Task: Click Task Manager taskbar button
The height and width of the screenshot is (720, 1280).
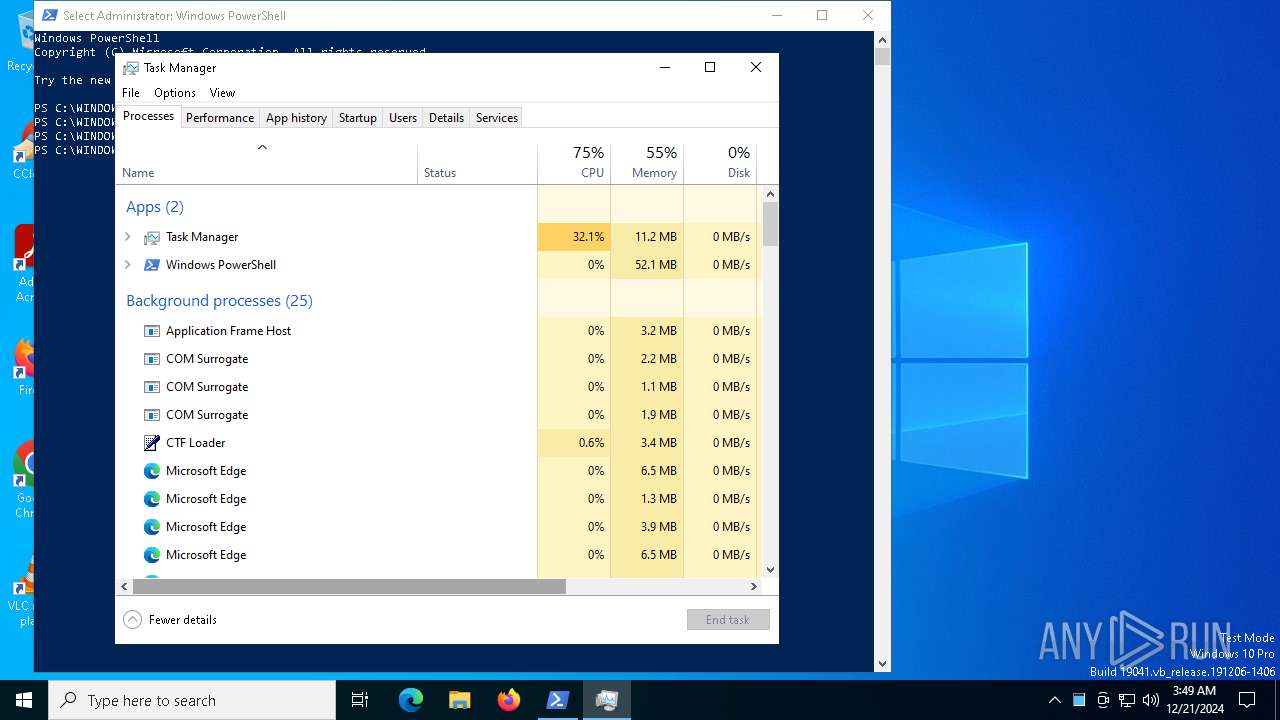Action: [607, 700]
